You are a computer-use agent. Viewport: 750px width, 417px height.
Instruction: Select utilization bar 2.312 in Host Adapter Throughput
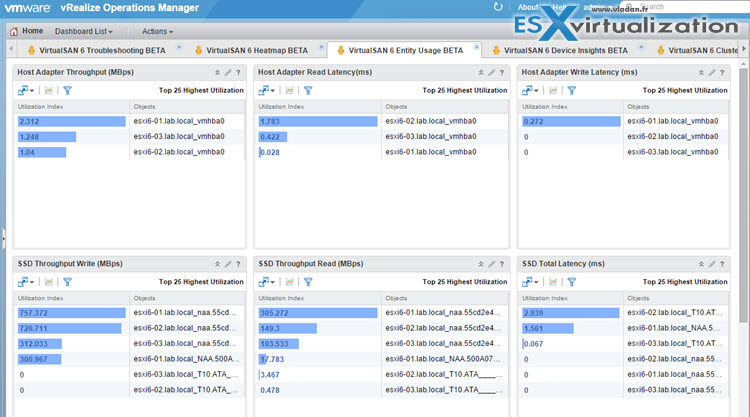[x=72, y=121]
